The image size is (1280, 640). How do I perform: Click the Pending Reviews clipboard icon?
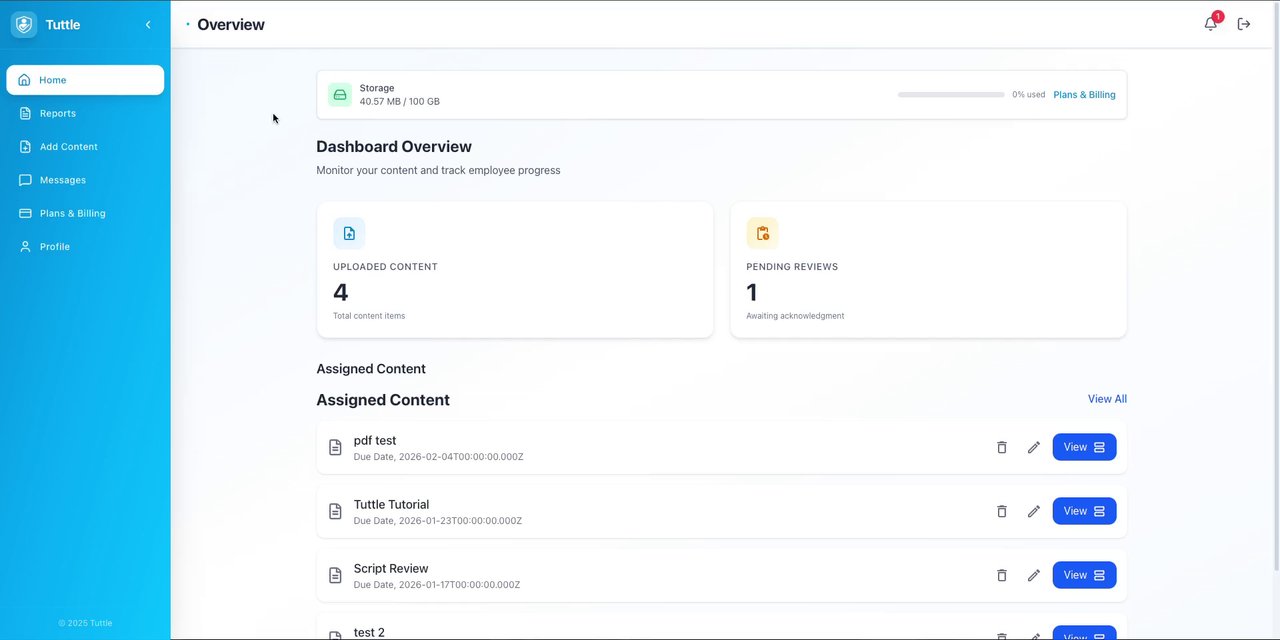point(762,233)
